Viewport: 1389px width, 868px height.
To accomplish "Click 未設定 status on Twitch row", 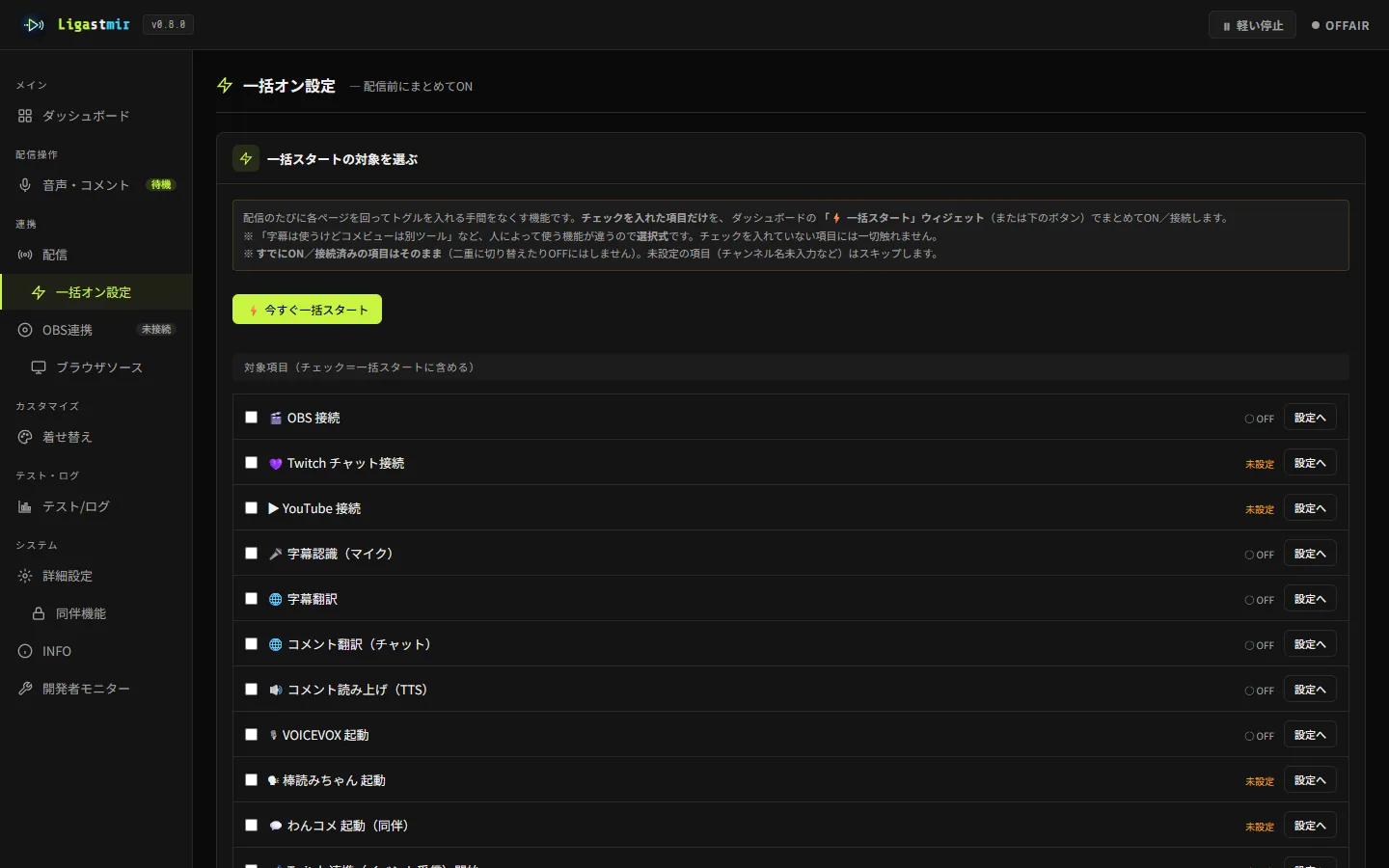I will [x=1260, y=464].
